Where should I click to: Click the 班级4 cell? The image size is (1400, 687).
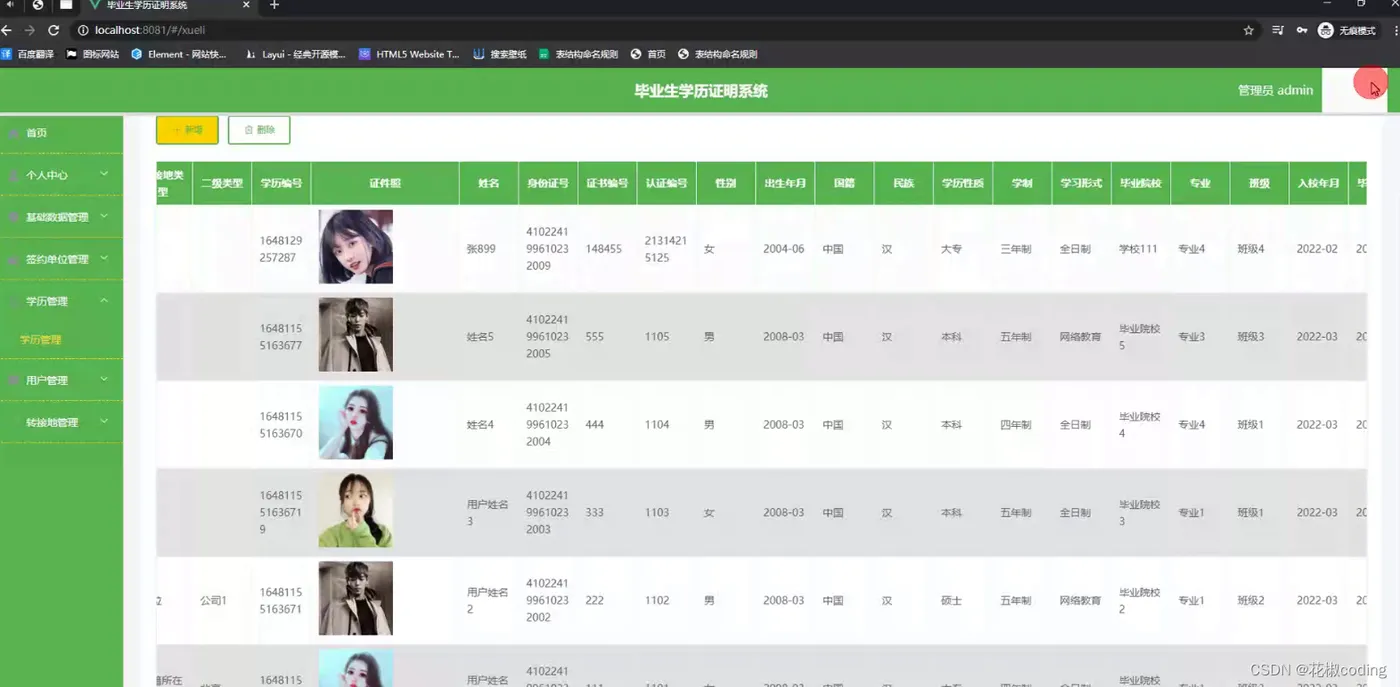[1251, 249]
